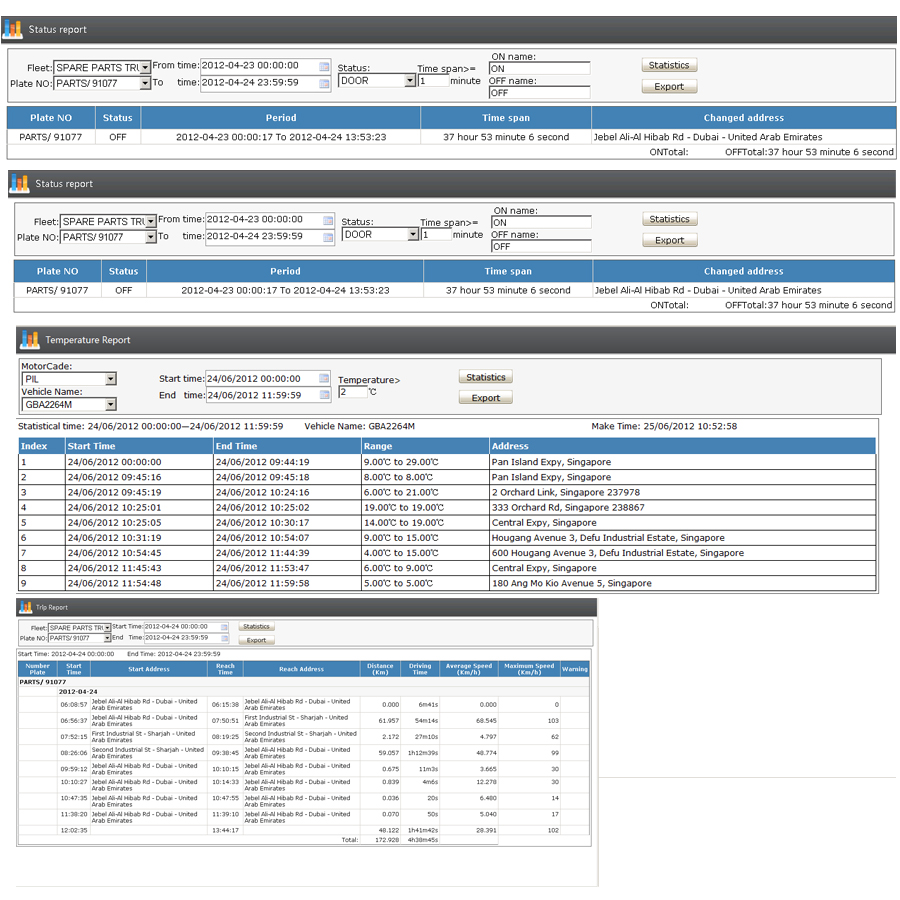The height and width of the screenshot is (900, 900).
Task: Open the Start time calendar icon in Temperature Report
Action: pos(324,378)
